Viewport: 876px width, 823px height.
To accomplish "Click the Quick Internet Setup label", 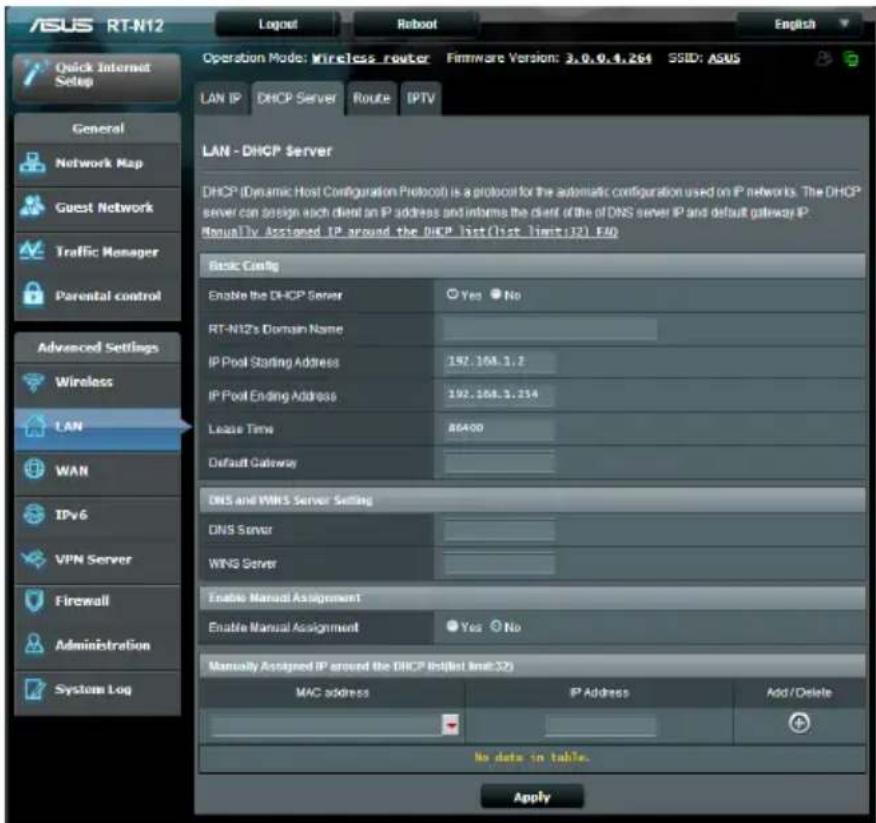I will tap(102, 74).
